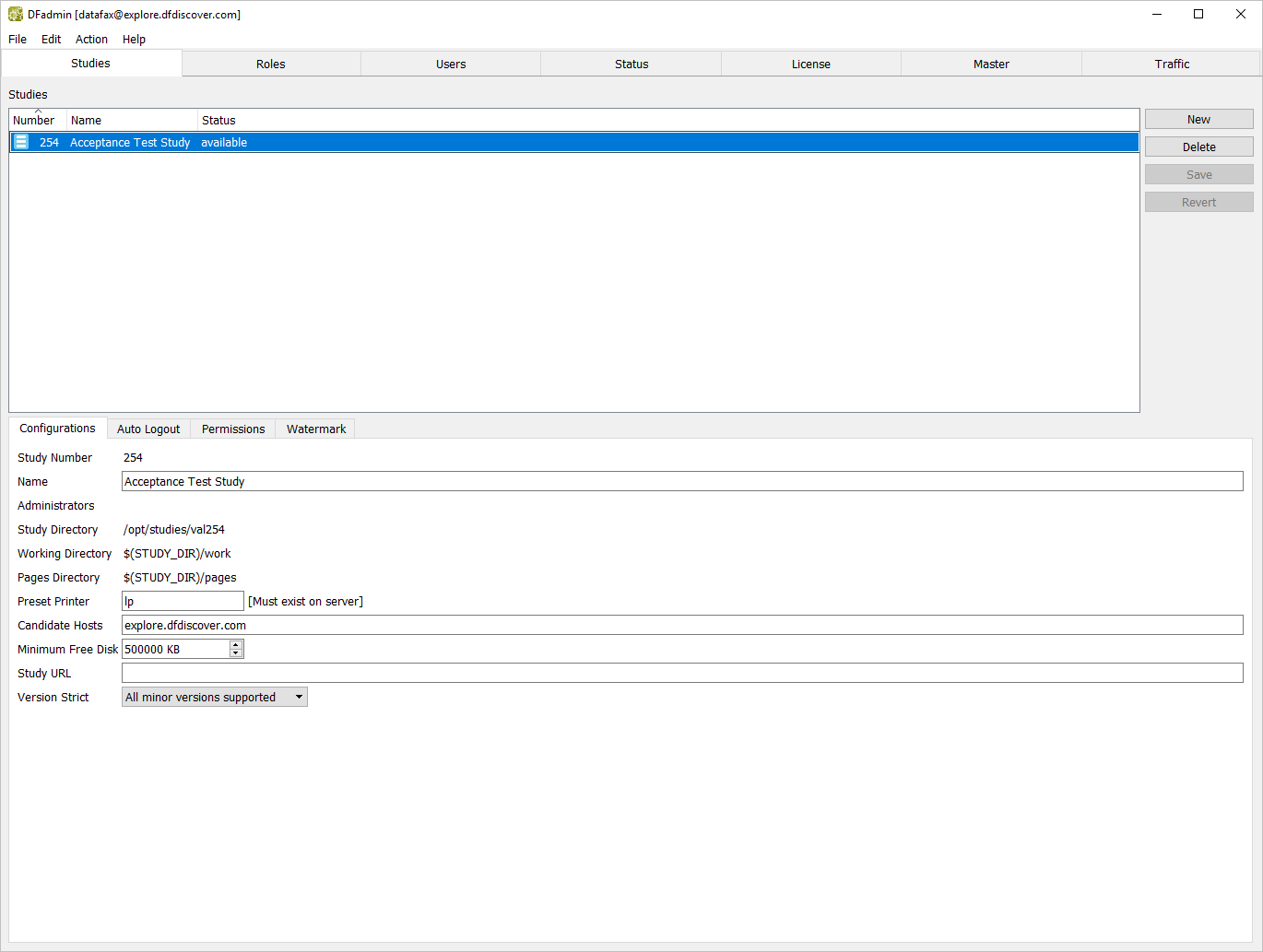Sort studies by Number column header
This screenshot has height=952, width=1263.
[x=34, y=121]
